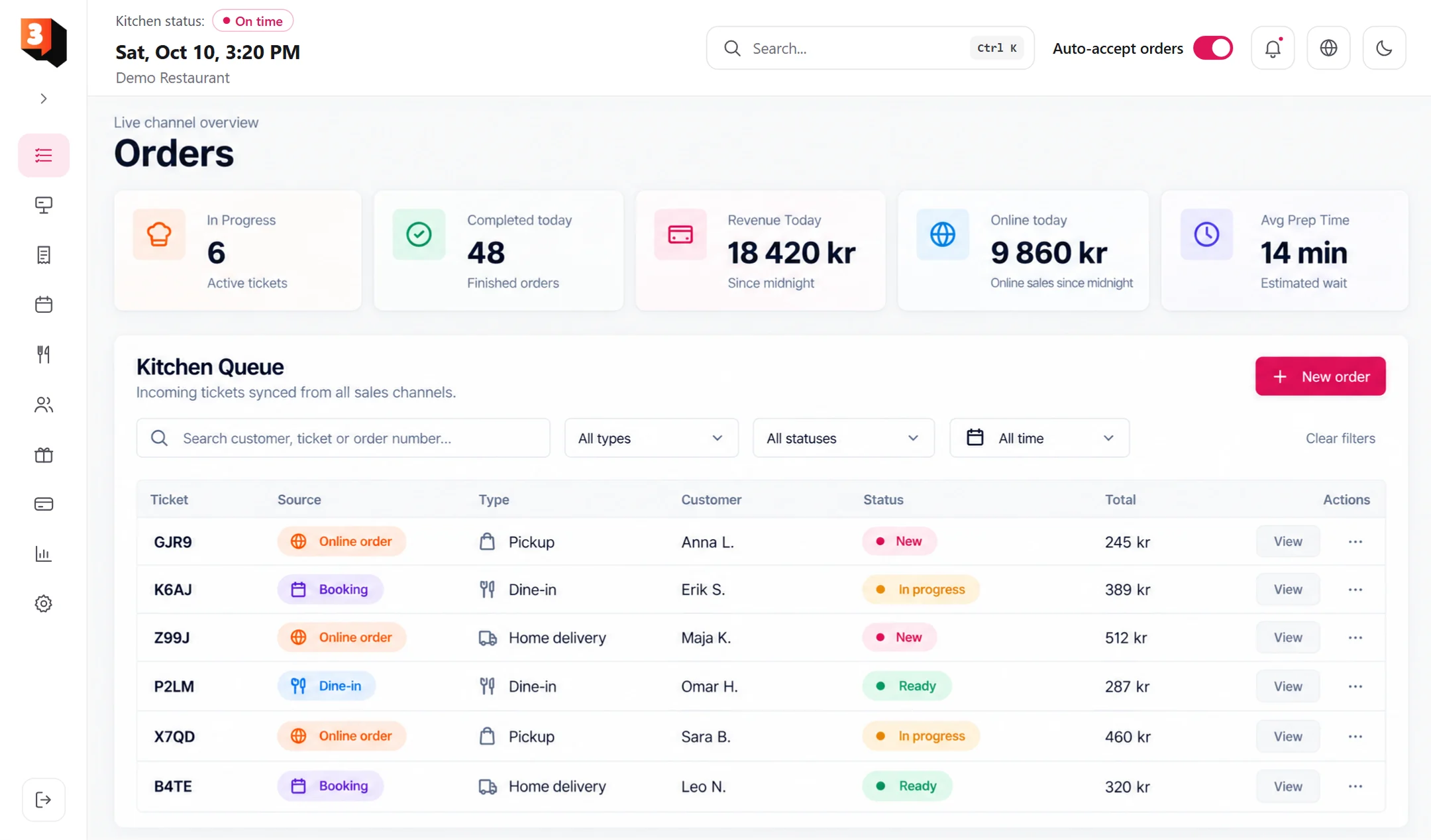Click the app logo in the sidebar
The width and height of the screenshot is (1431, 840).
pyautogui.click(x=44, y=42)
